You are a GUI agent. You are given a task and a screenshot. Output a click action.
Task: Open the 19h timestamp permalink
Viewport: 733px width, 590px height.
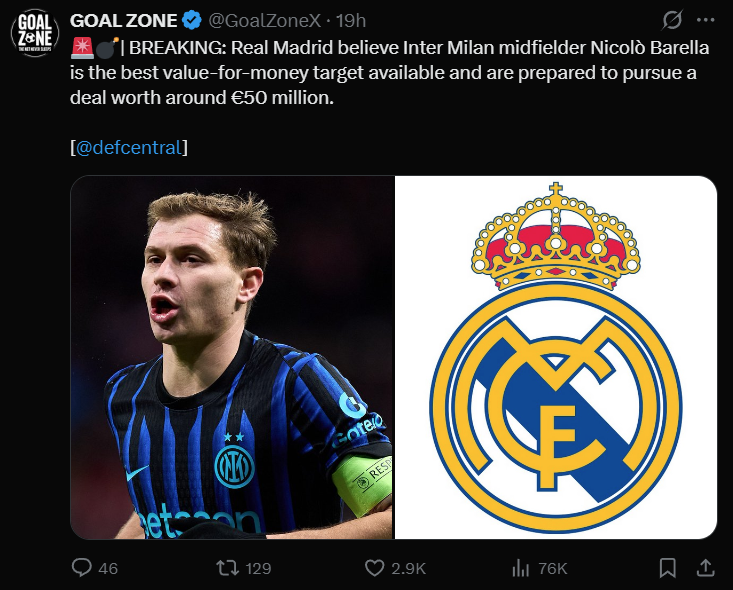click(351, 20)
